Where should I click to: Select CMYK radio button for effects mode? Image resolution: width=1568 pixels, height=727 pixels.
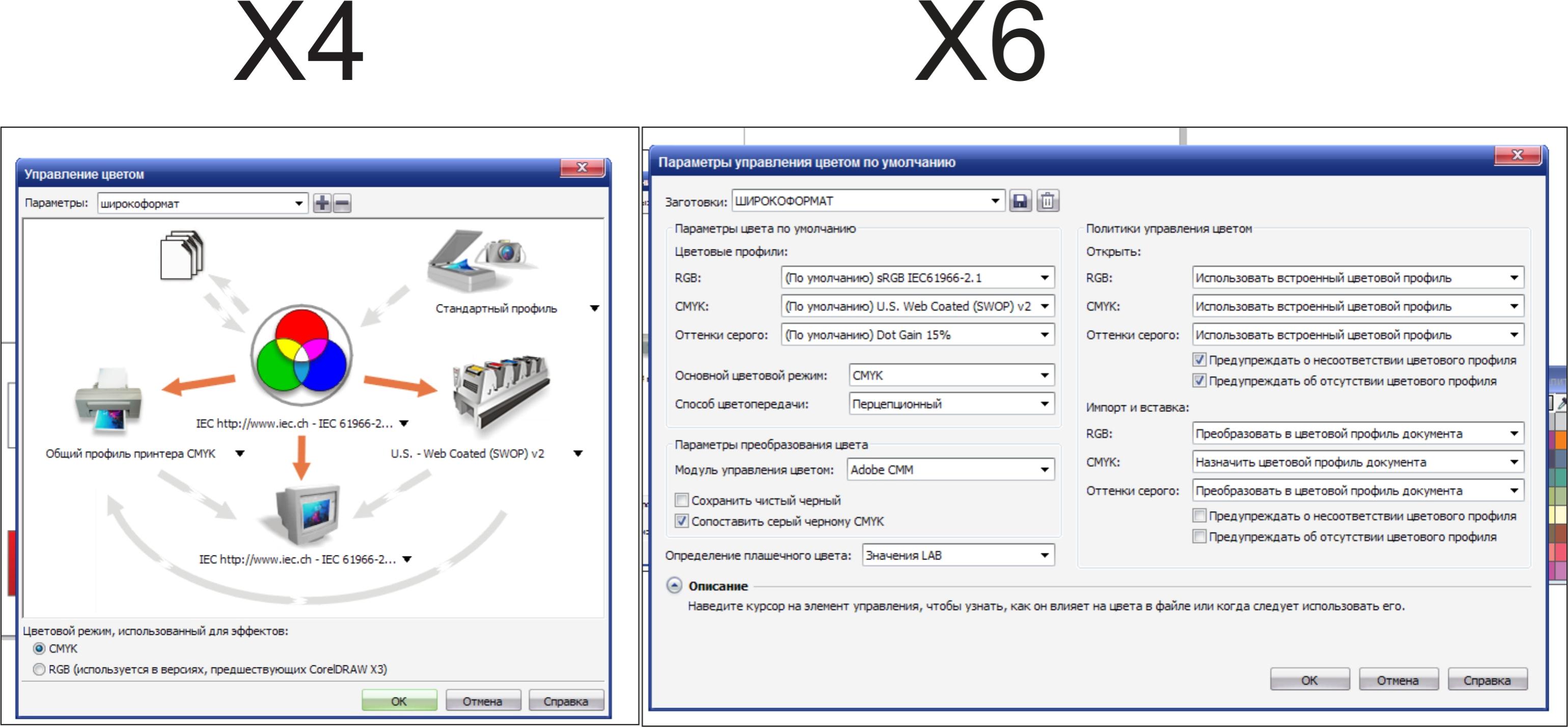pos(40,649)
